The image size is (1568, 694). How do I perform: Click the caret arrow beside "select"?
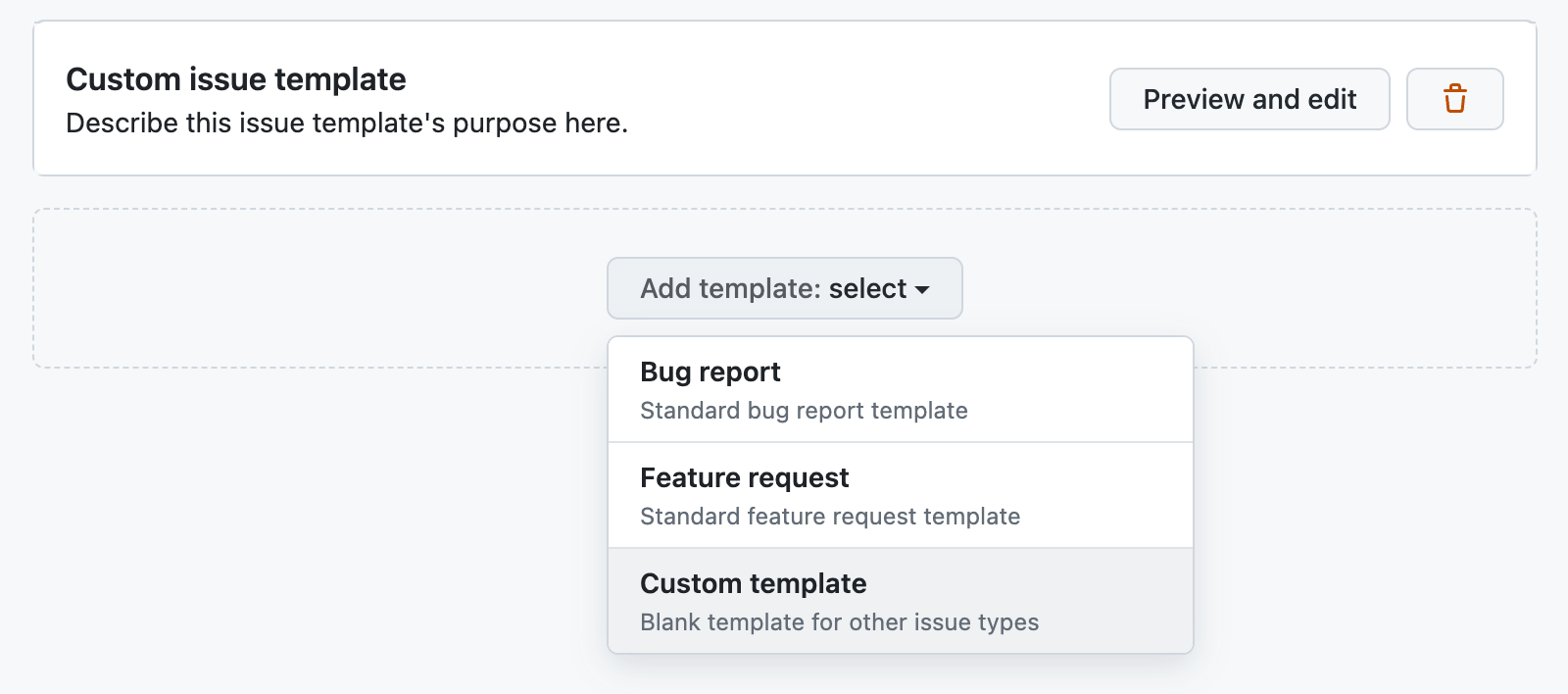pos(922,290)
